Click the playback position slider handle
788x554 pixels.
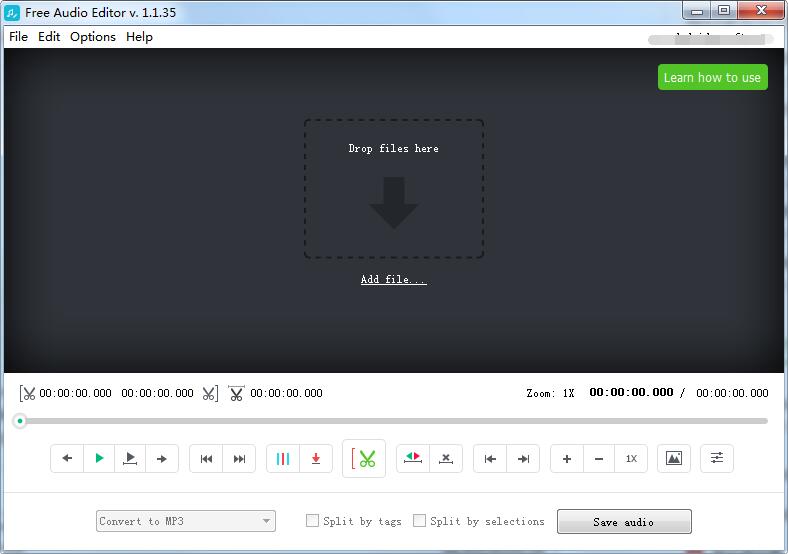pyautogui.click(x=20, y=421)
